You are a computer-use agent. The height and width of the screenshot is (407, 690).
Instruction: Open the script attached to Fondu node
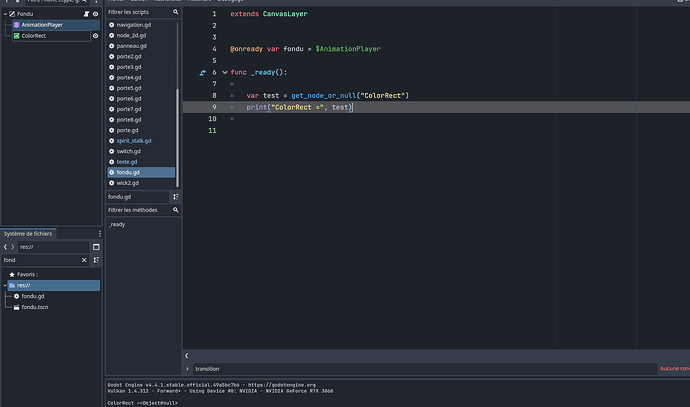[x=85, y=14]
